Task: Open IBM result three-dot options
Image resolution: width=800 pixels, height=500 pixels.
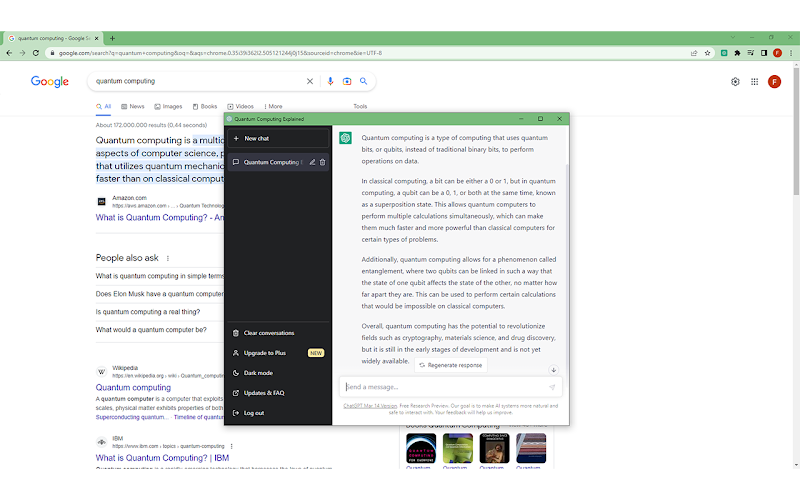Action: pyautogui.click(x=232, y=446)
